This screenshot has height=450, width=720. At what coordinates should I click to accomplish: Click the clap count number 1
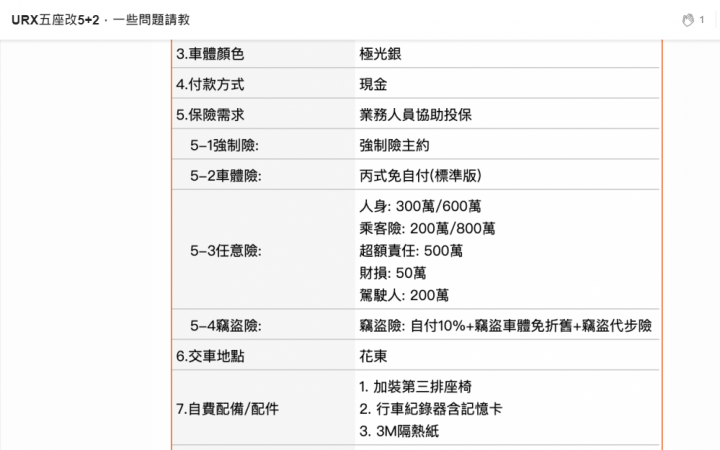pyautogui.click(x=701, y=20)
